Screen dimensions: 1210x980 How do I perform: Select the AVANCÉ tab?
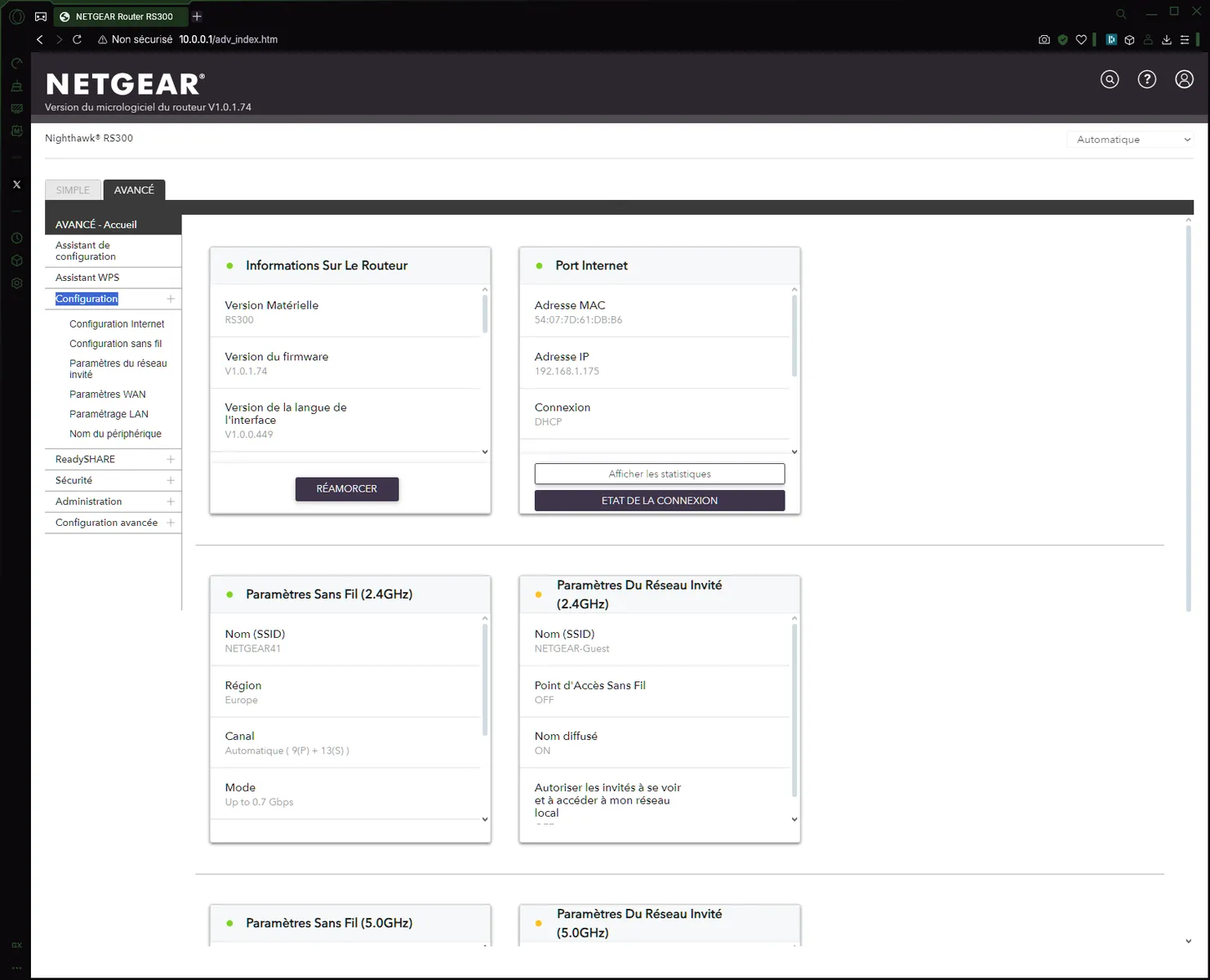134,189
